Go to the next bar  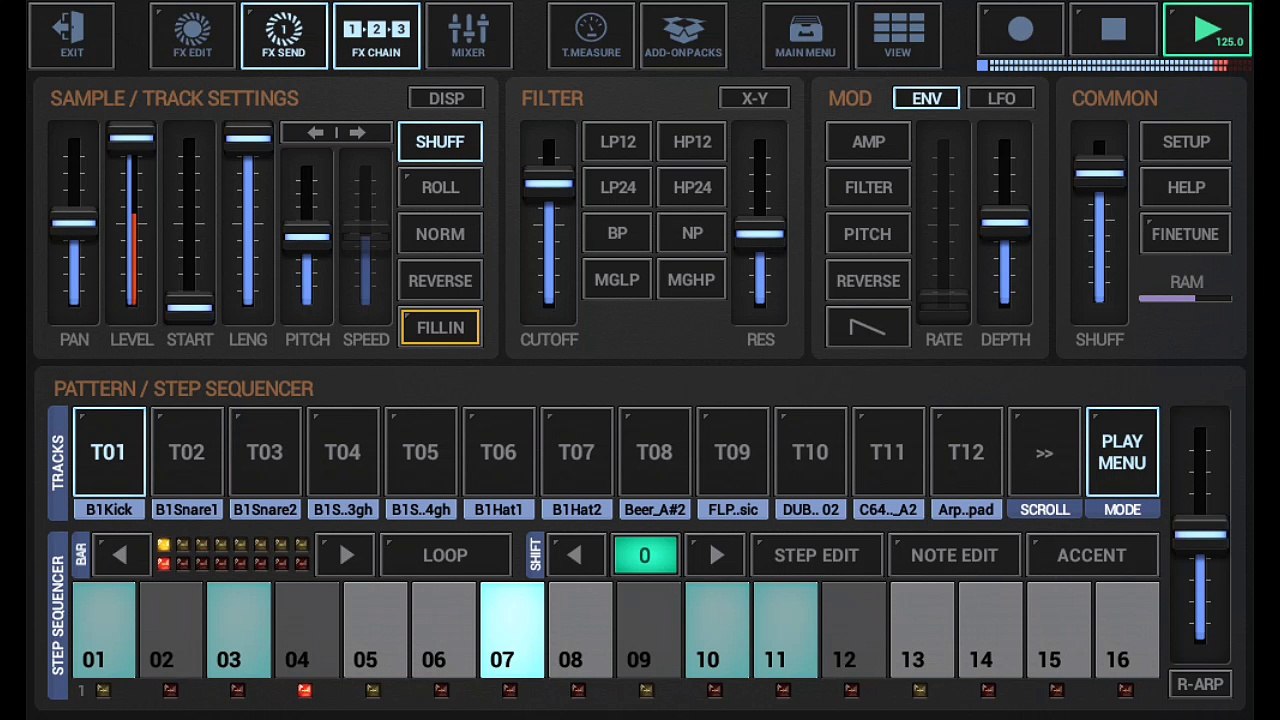[x=345, y=555]
